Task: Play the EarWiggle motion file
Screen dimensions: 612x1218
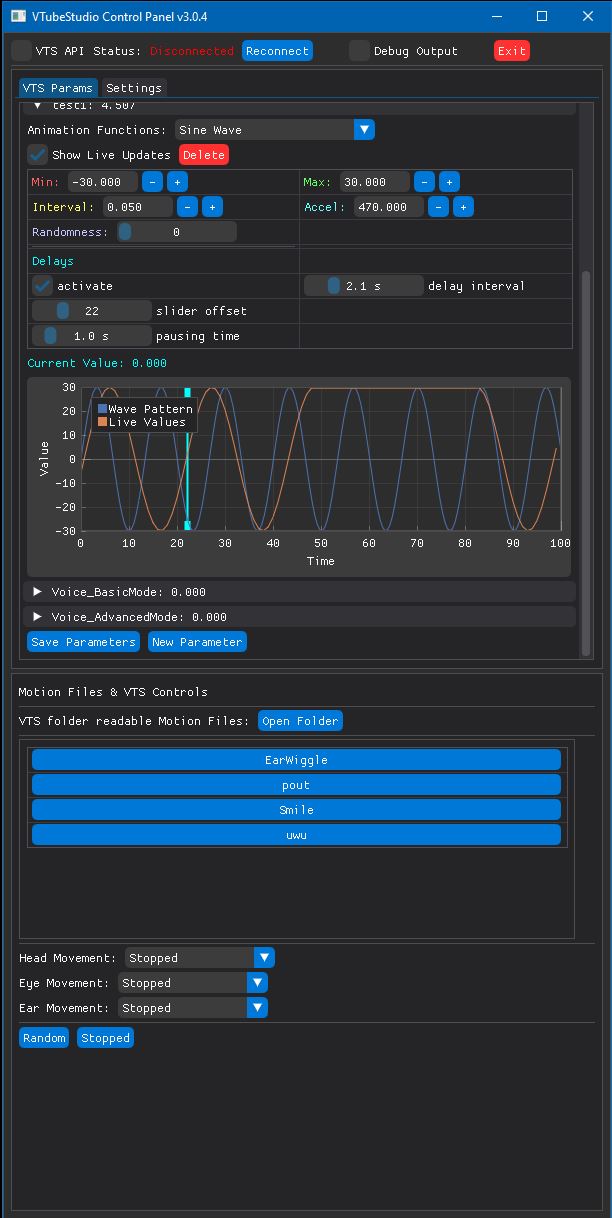Action: pos(296,760)
